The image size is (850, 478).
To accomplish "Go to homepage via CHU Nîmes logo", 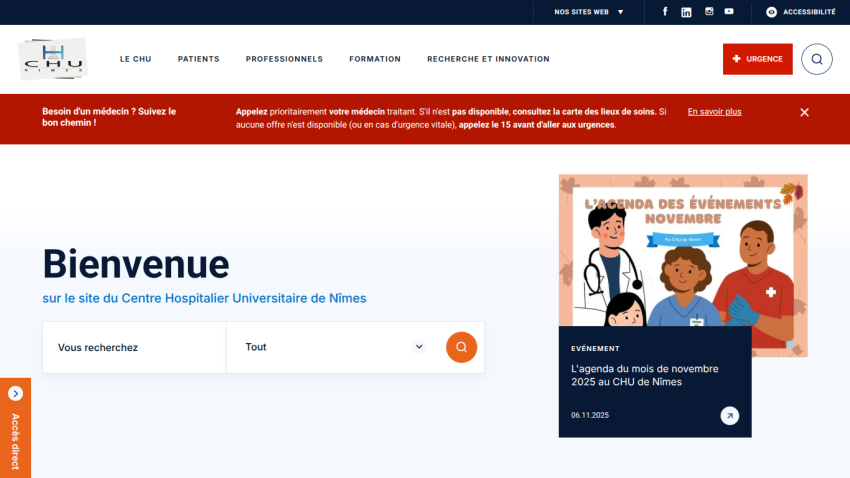I will pos(53,59).
